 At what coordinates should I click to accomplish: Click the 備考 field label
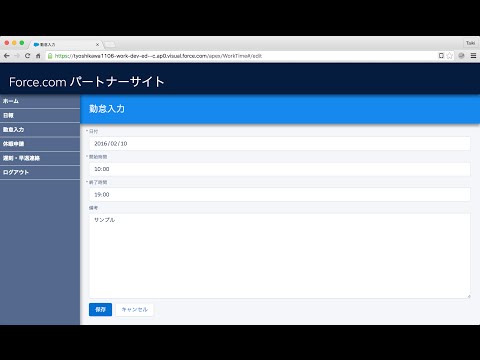[93, 208]
